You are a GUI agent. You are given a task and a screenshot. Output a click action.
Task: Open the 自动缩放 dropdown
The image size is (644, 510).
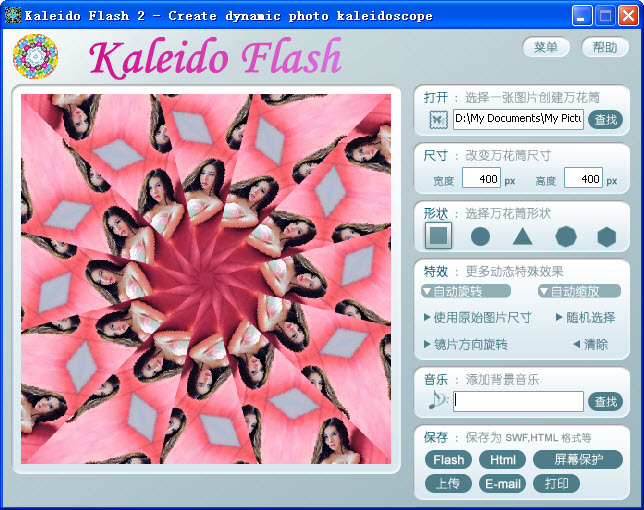pyautogui.click(x=580, y=291)
